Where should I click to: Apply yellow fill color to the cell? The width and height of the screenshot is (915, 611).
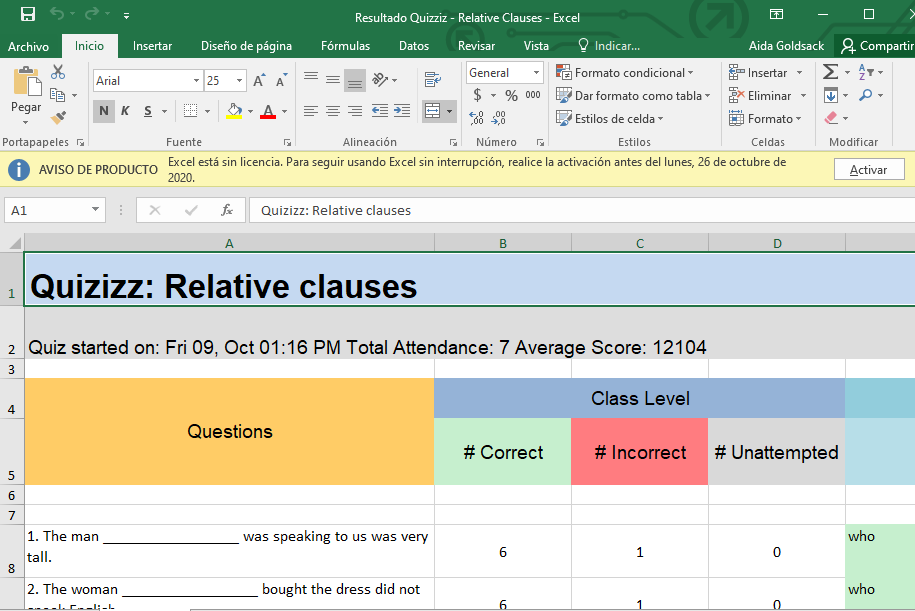click(234, 111)
